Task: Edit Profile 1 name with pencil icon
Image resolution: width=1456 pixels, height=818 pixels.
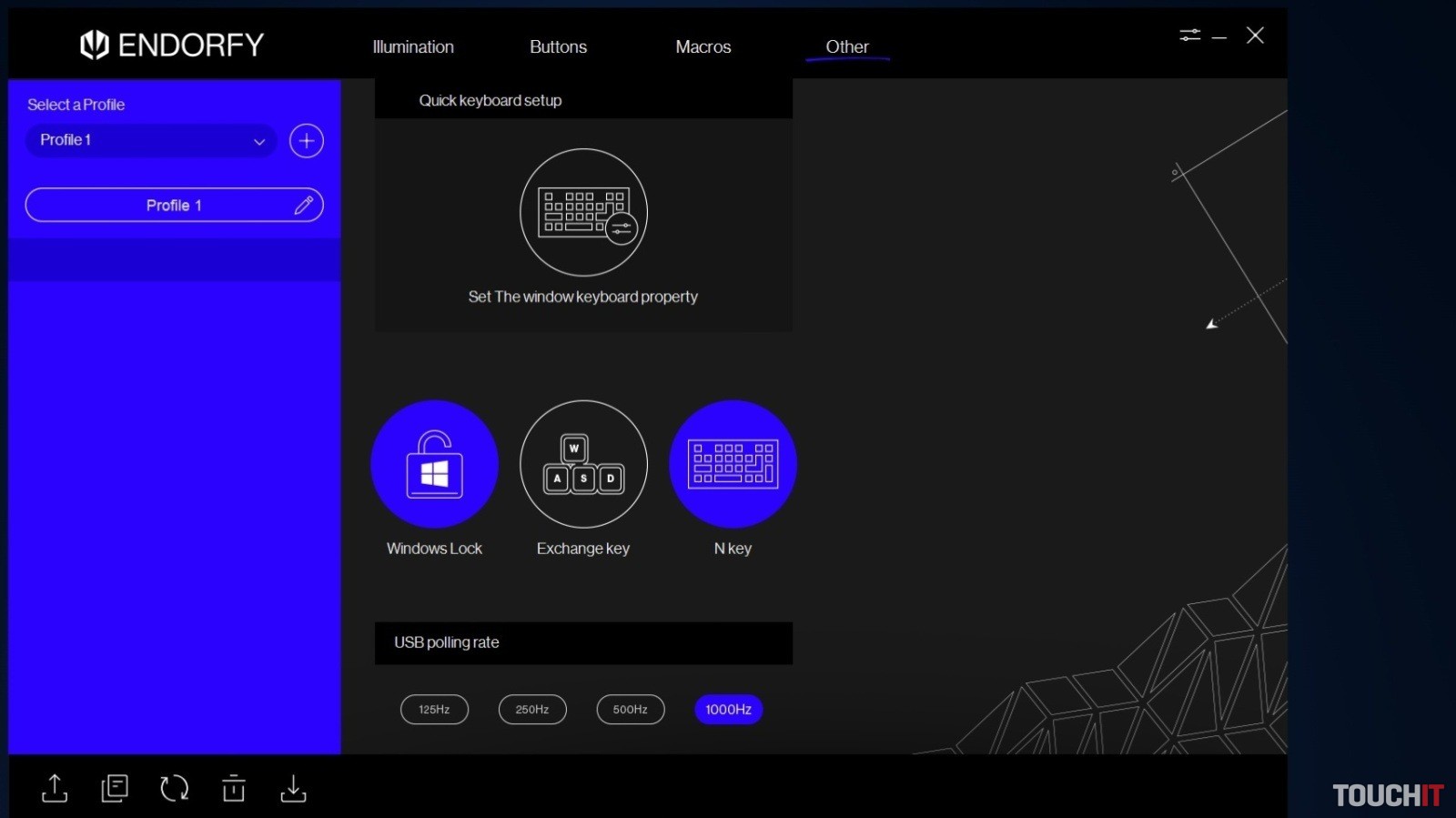Action: [x=304, y=206]
